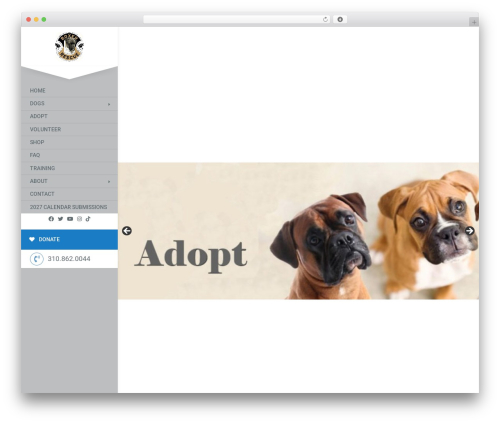
Task: Maximize window with green button
Action: [x=44, y=20]
